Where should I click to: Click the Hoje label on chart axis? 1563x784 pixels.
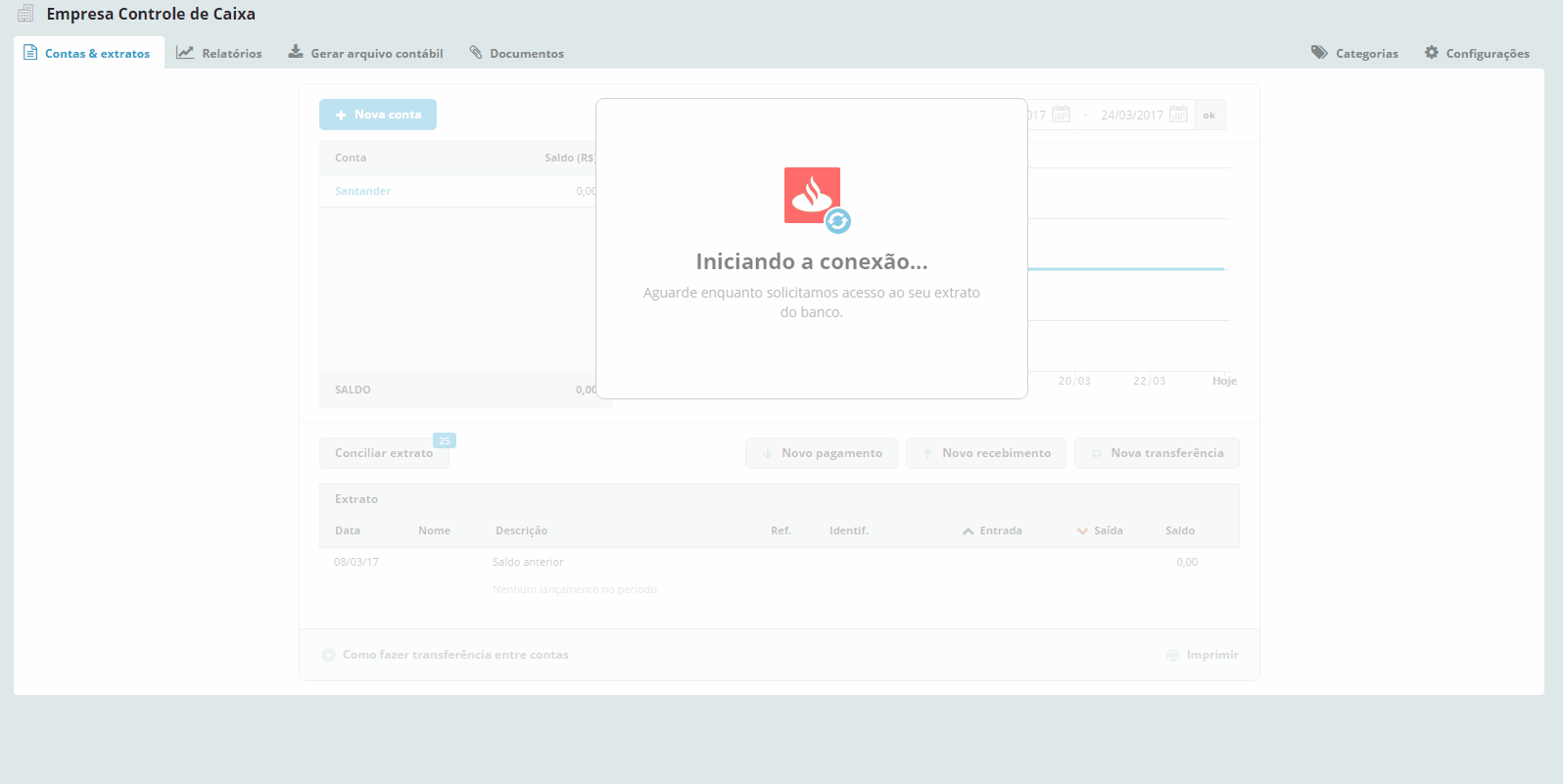tap(1224, 381)
